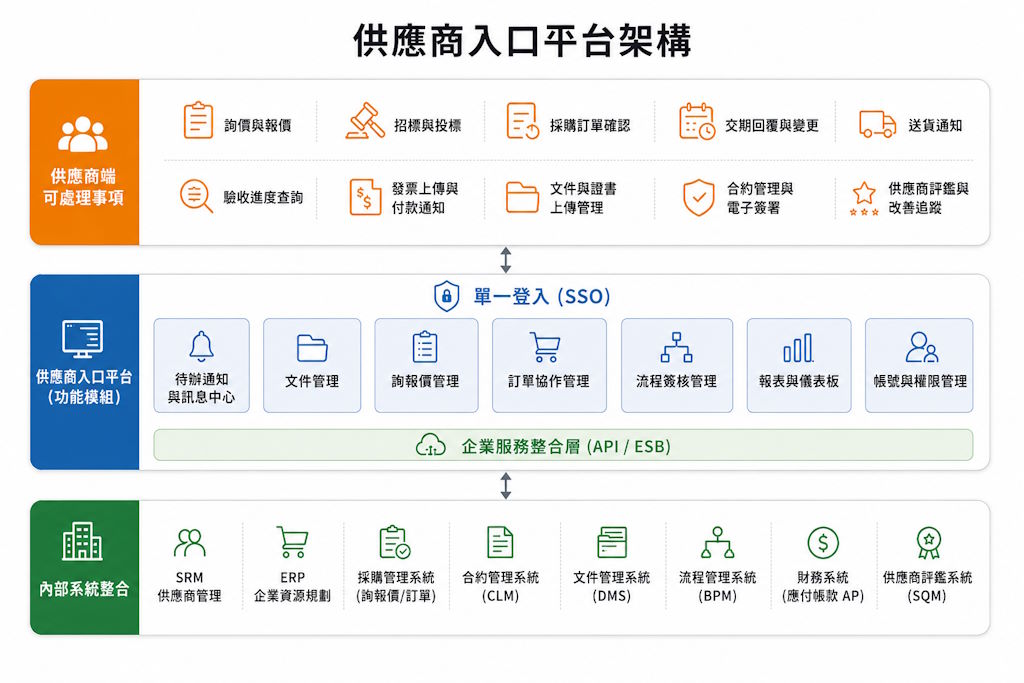Click the 招標與投標 text

coord(428,125)
